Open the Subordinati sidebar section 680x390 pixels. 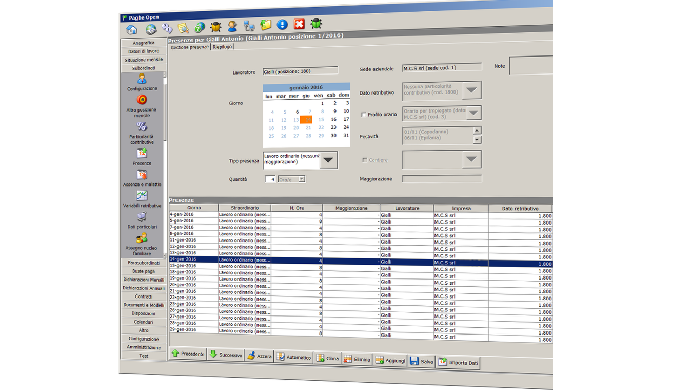point(144,68)
